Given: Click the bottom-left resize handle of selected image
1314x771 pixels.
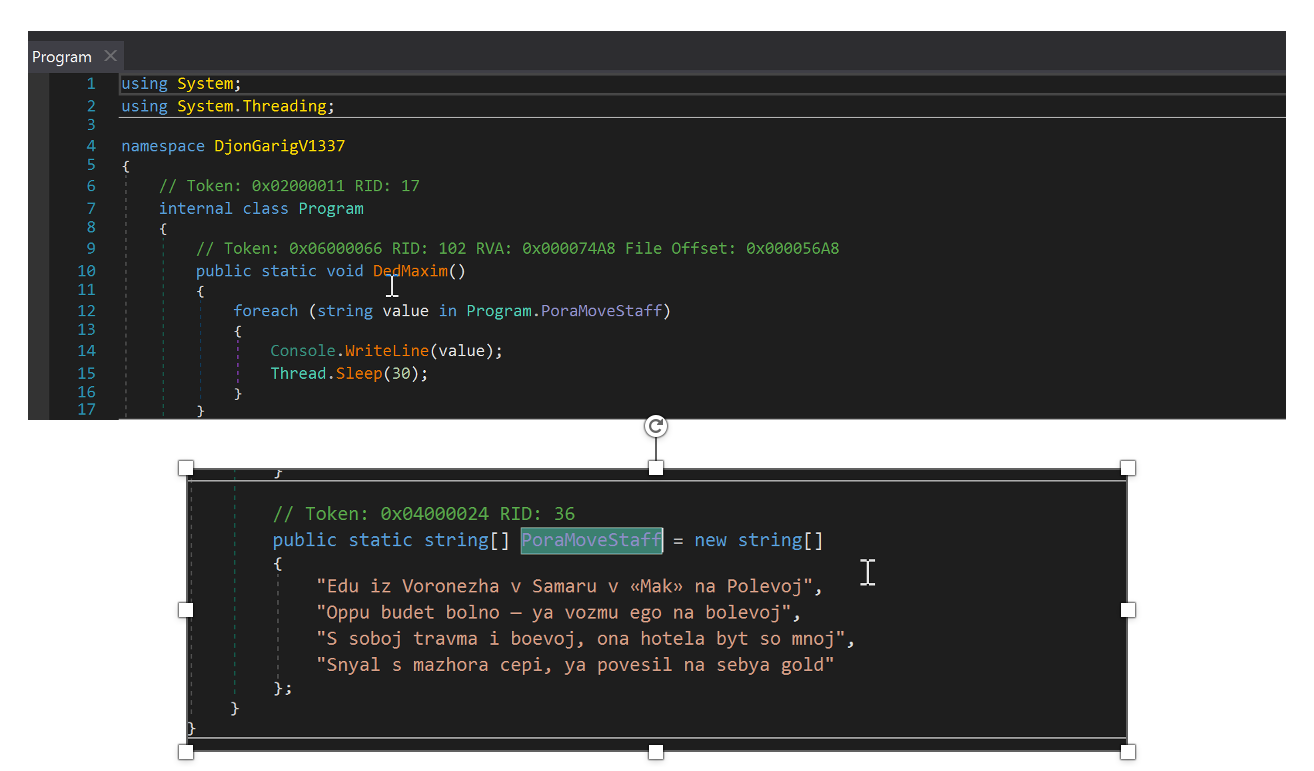Looking at the screenshot, I should (x=185, y=751).
